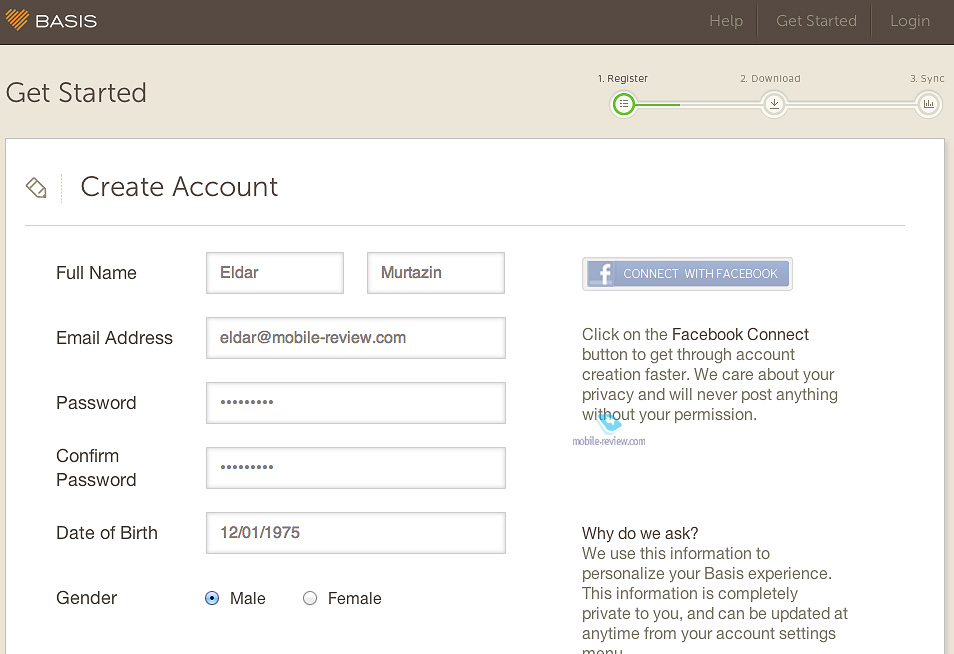Viewport: 954px width, 654px height.
Task: Click the 'Why do we ask?' heading
Action: point(640,534)
